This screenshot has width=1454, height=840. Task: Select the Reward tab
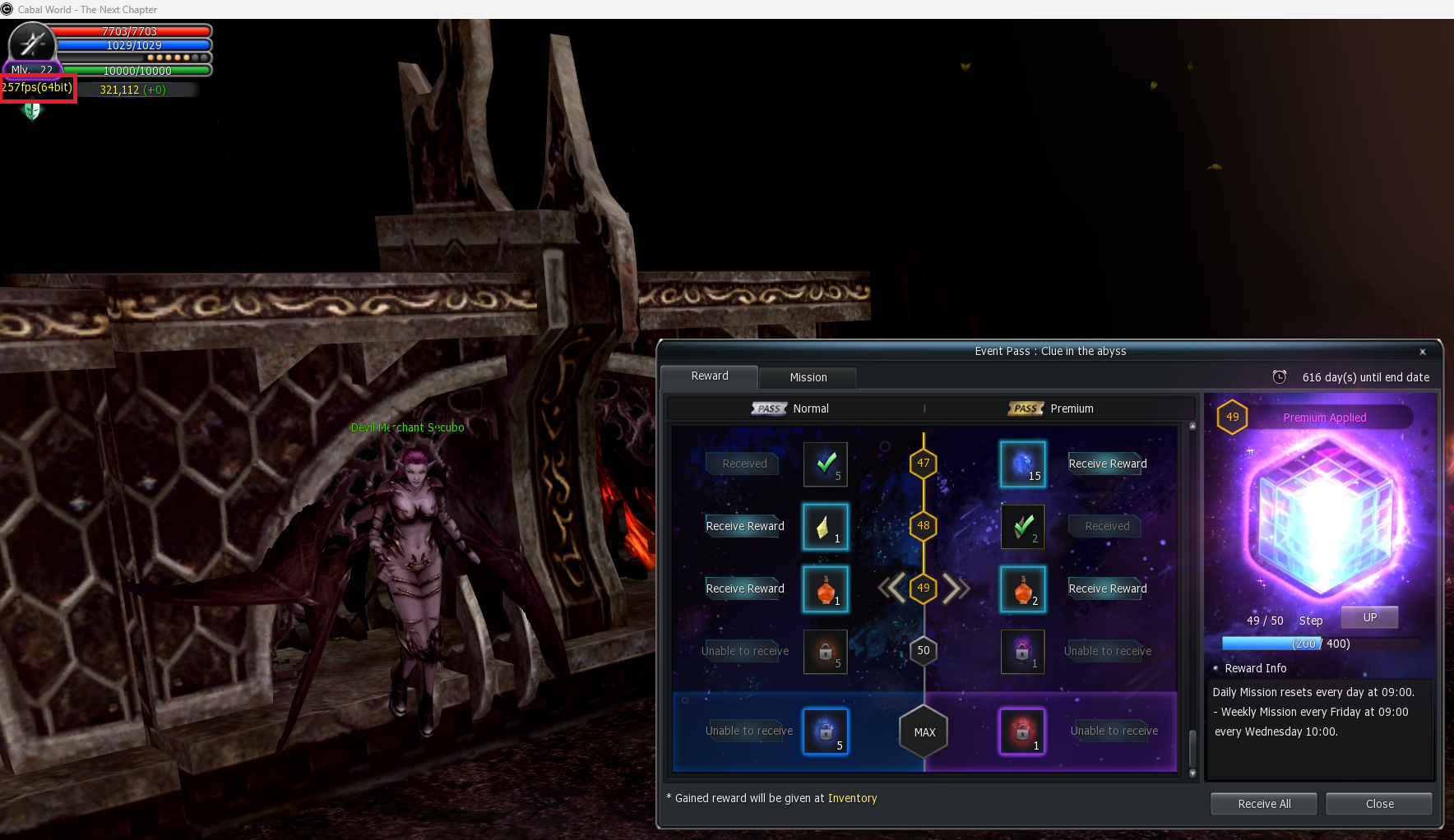[709, 376]
